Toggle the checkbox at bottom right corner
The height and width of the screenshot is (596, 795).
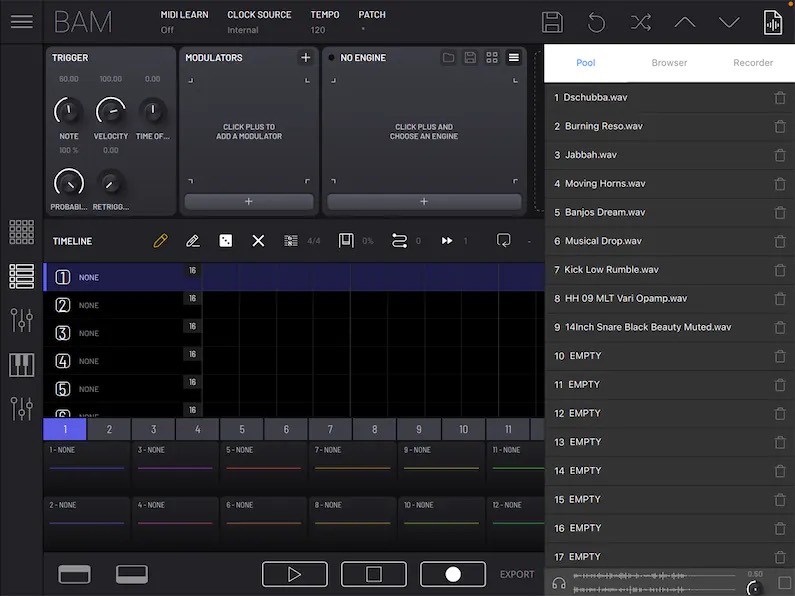pos(784,583)
